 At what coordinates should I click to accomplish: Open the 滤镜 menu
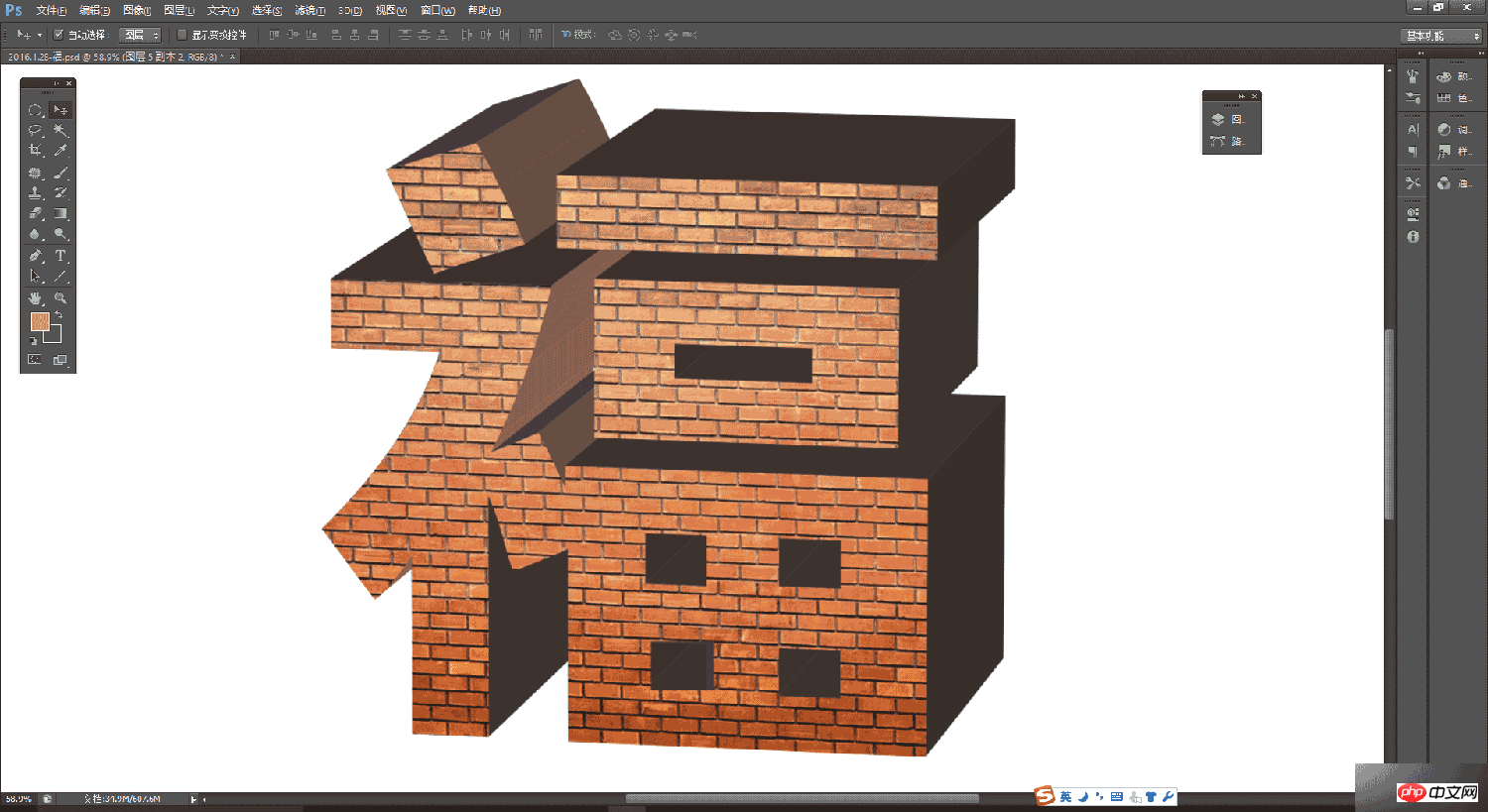click(310, 11)
